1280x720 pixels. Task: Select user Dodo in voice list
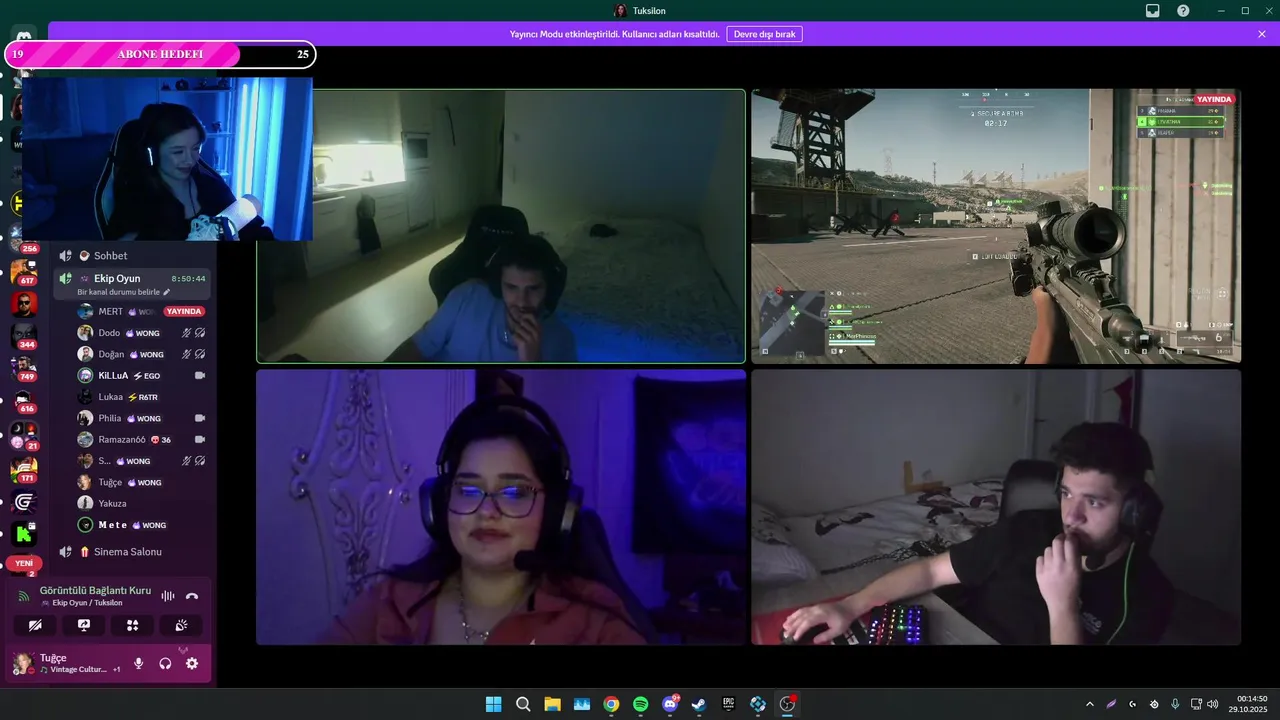coord(141,333)
